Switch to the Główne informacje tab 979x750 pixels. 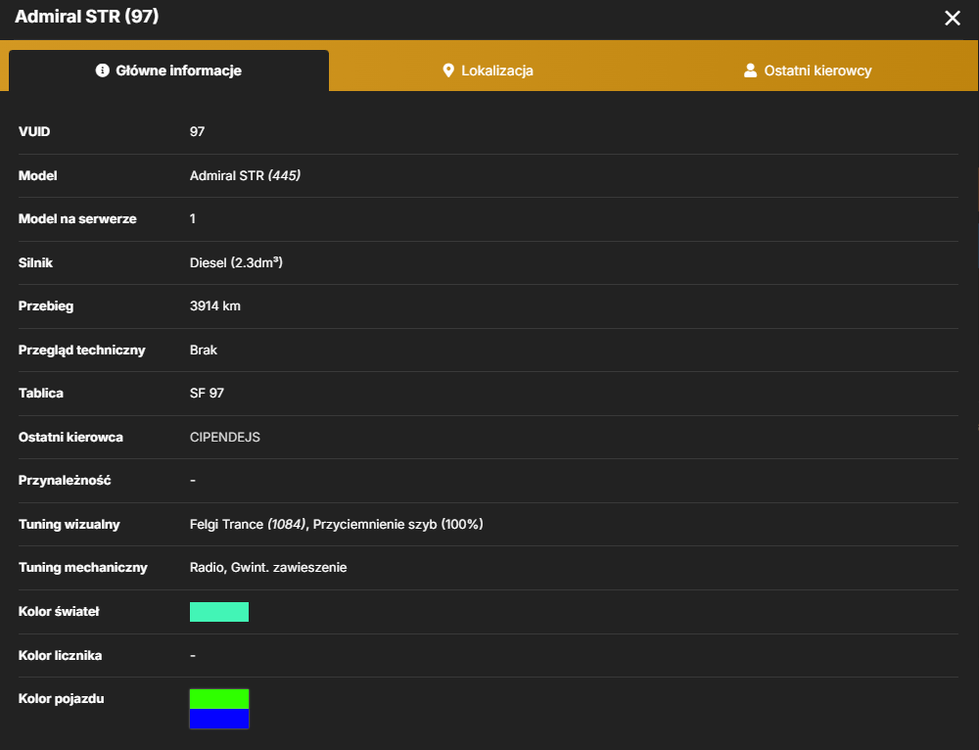(169, 71)
